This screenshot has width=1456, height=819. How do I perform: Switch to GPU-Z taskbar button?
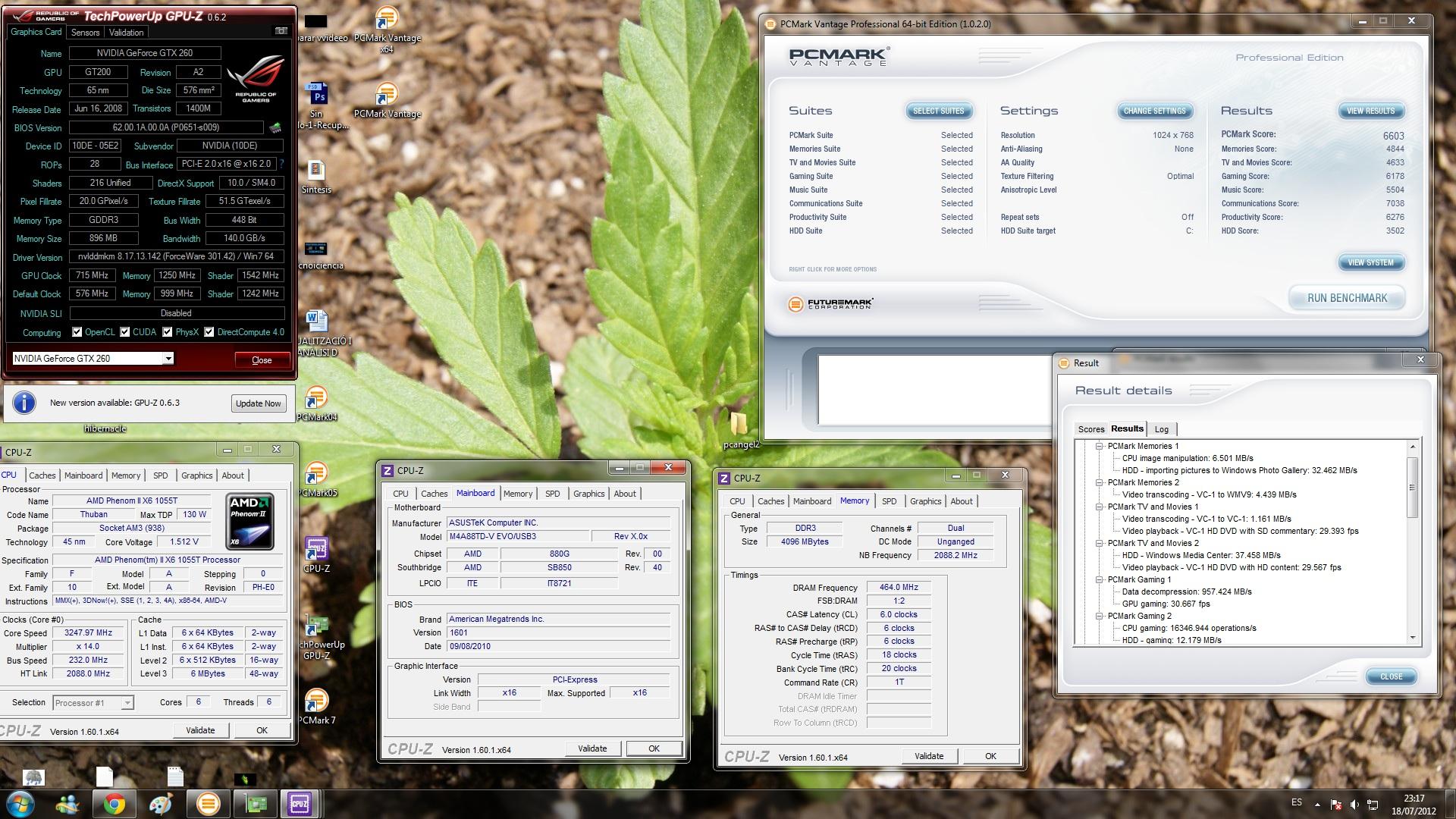pyautogui.click(x=254, y=804)
